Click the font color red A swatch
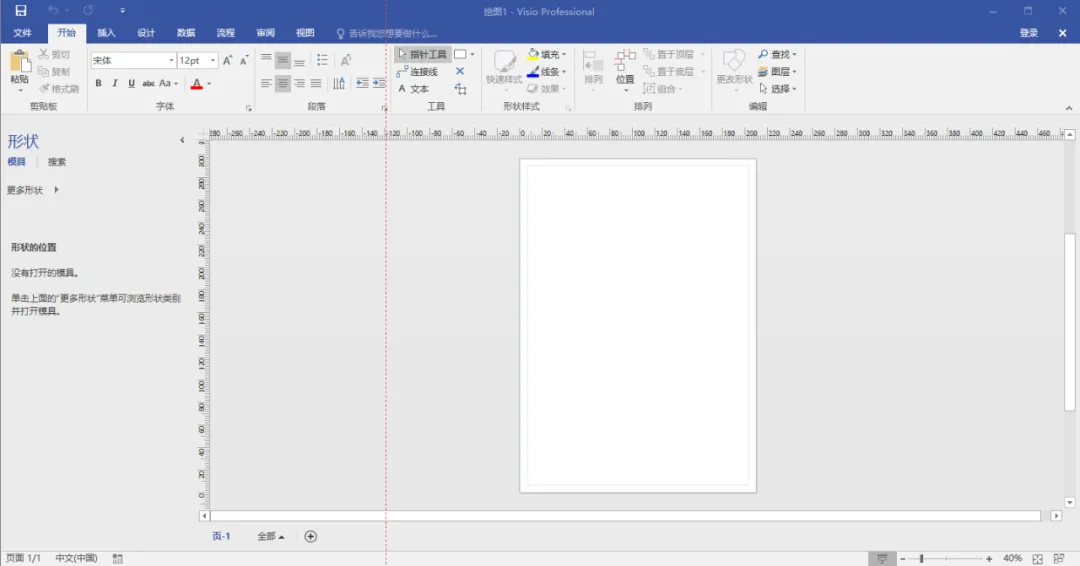1080x566 pixels. (x=197, y=84)
